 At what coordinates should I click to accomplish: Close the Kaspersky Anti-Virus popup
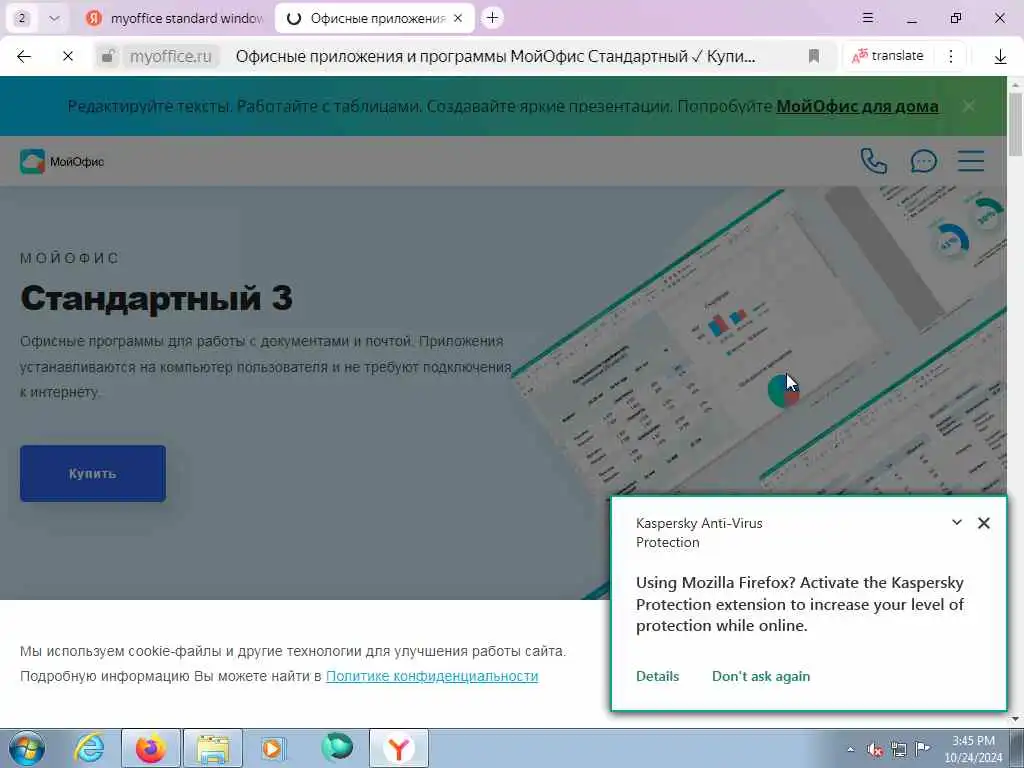[984, 523]
